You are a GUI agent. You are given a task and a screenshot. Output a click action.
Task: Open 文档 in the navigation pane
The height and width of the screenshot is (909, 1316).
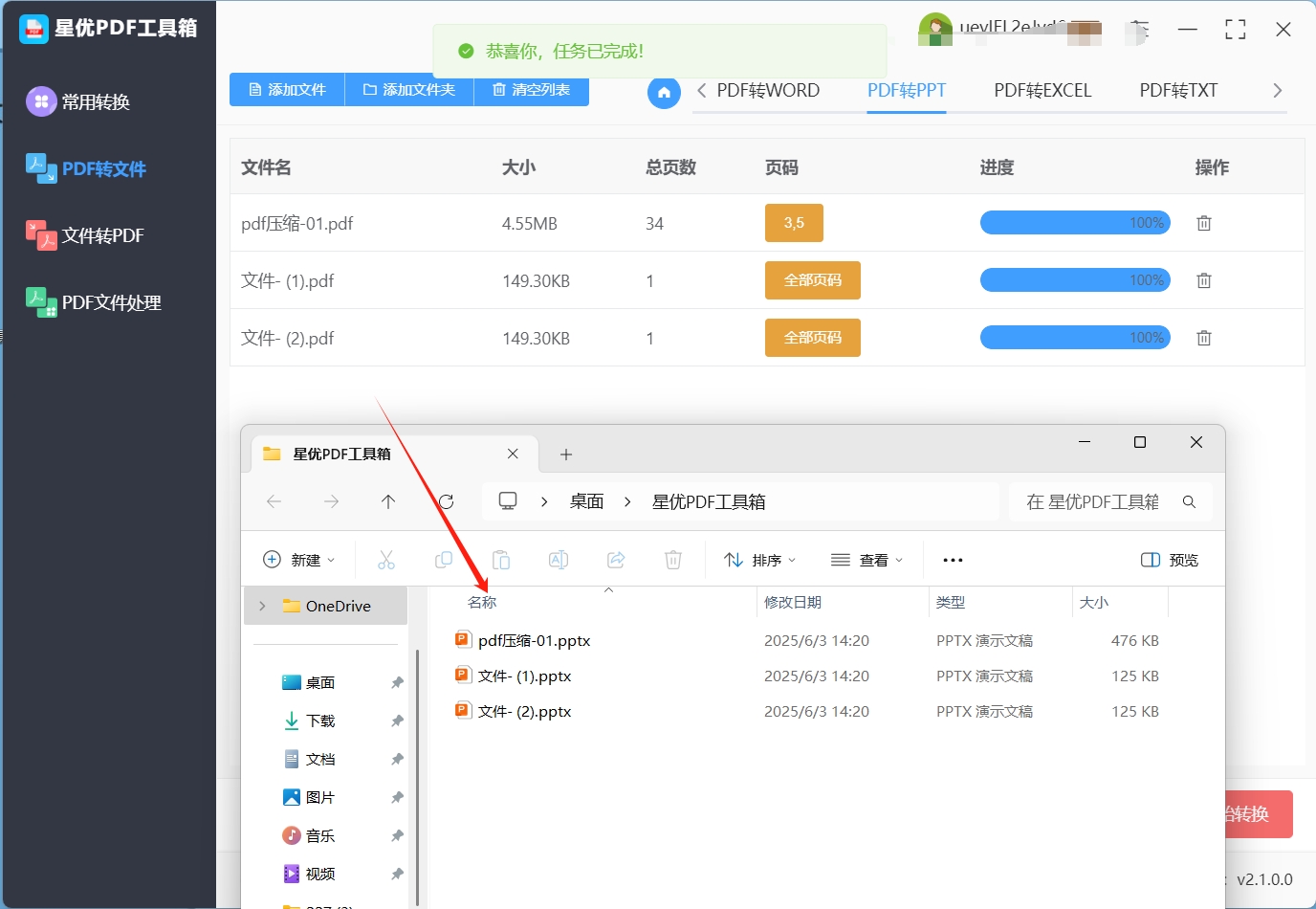[320, 759]
